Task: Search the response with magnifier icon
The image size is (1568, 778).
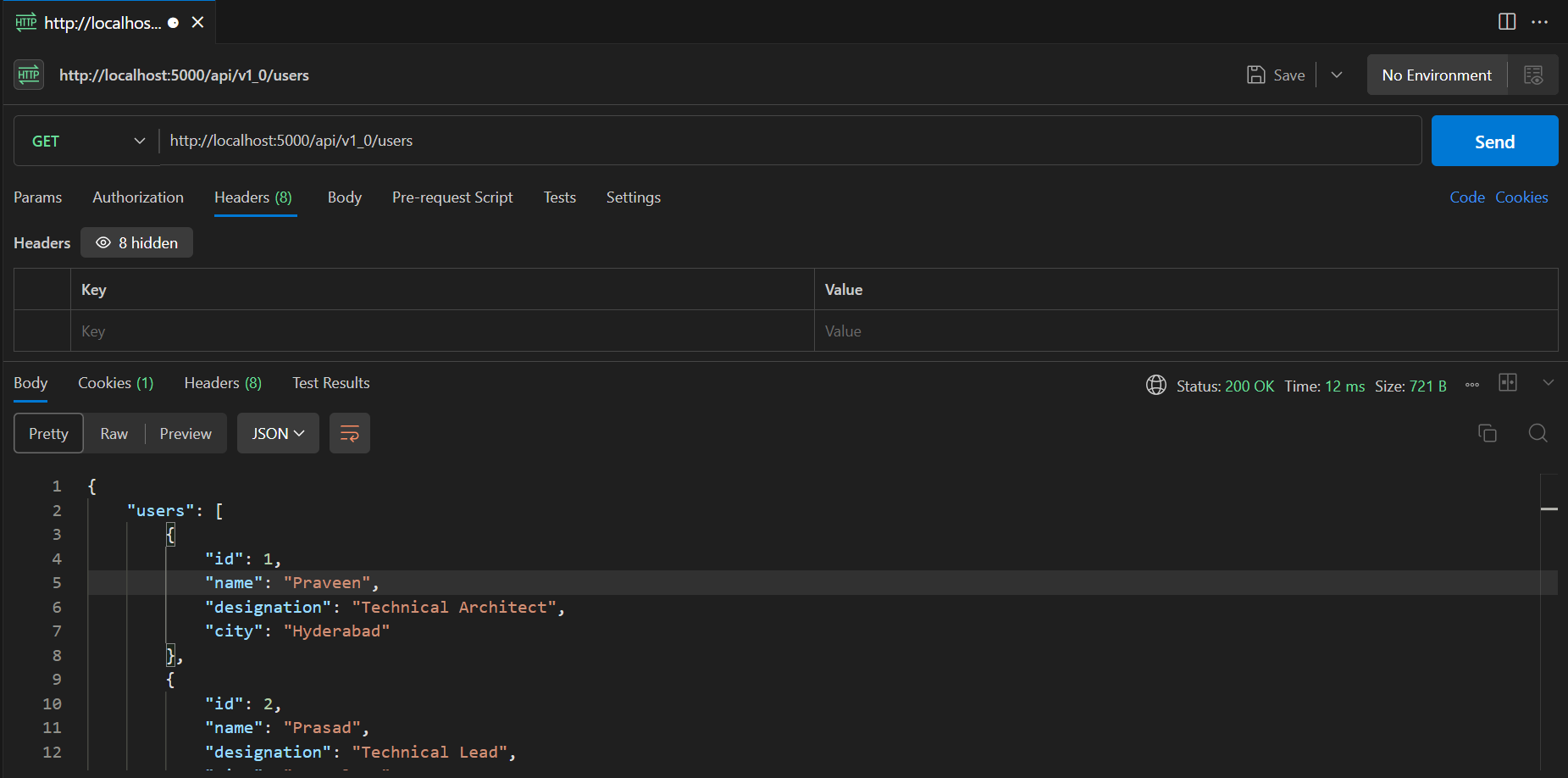Action: [1538, 433]
